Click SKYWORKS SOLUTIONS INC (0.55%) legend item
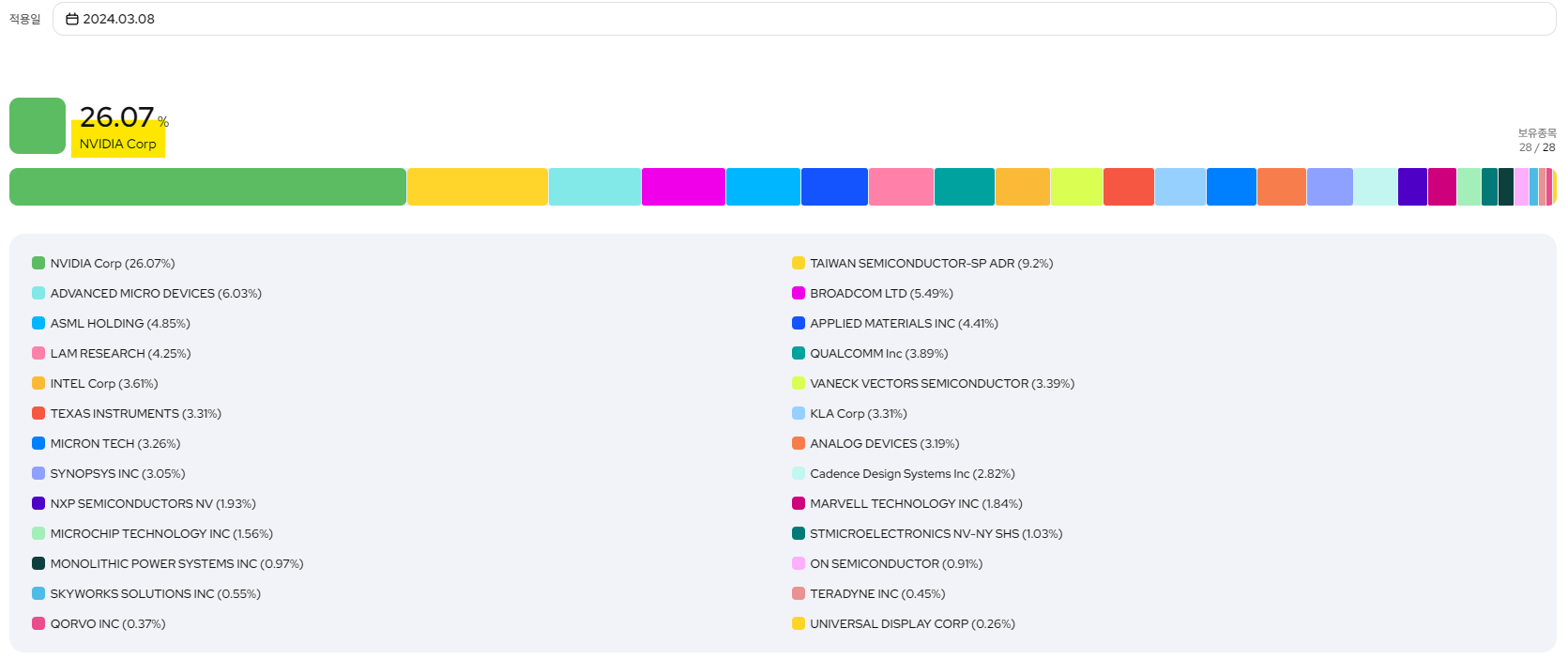1568x659 pixels. pyautogui.click(x=146, y=594)
